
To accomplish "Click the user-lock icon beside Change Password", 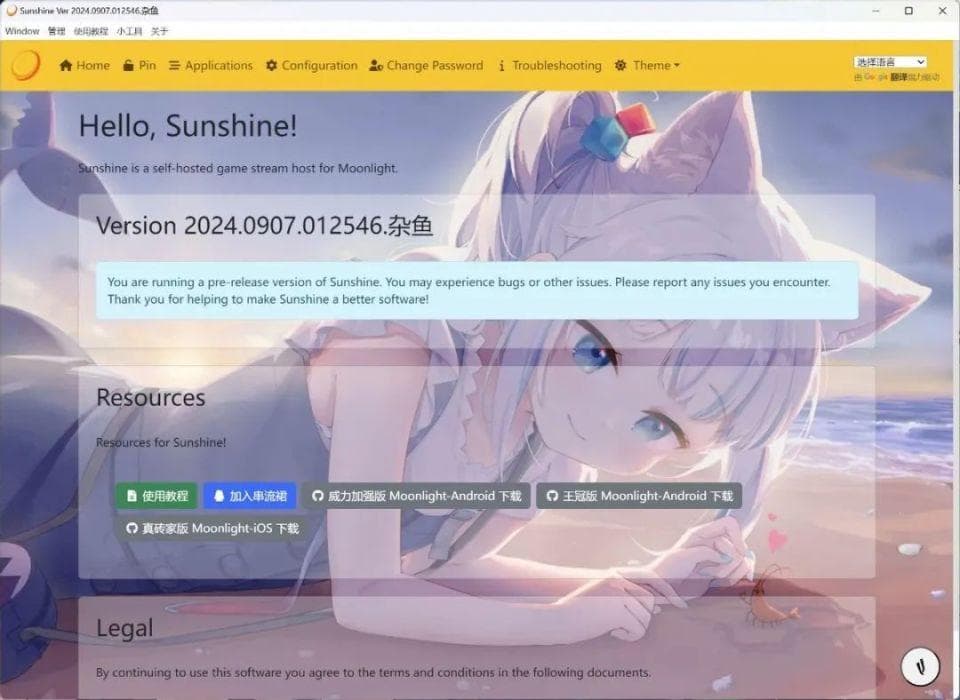I will [x=376, y=66].
